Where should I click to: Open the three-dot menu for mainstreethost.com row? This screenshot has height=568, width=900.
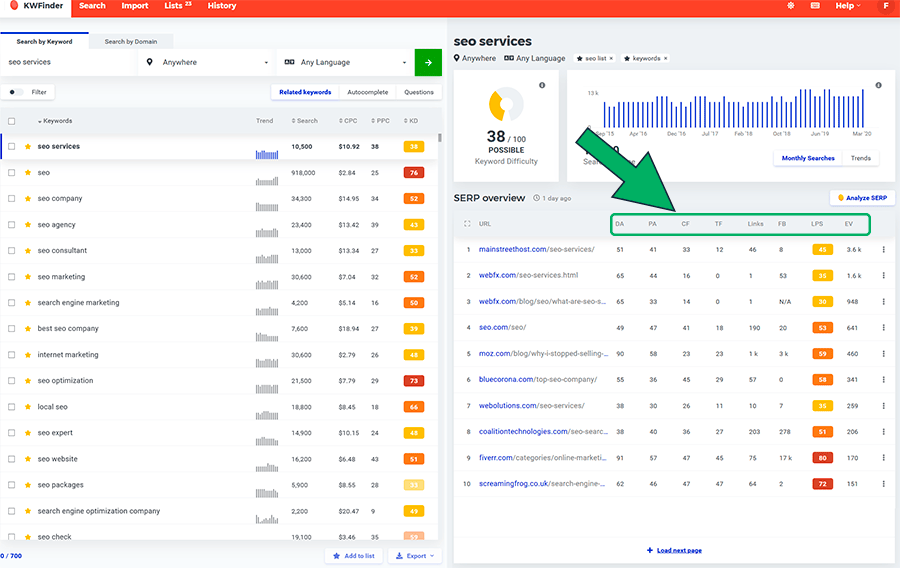click(883, 249)
